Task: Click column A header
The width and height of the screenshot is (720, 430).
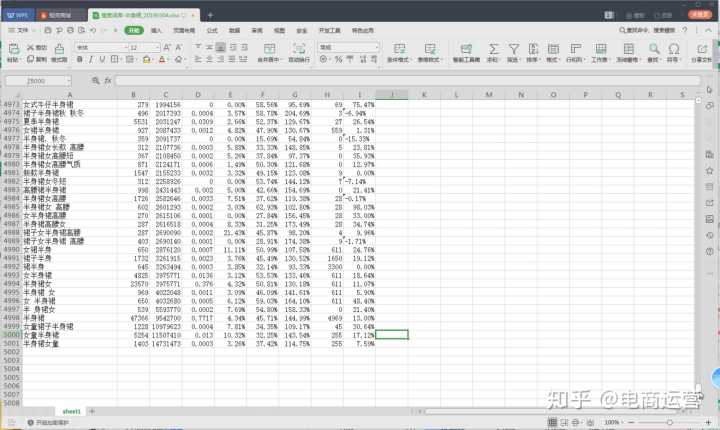Action: [70, 95]
